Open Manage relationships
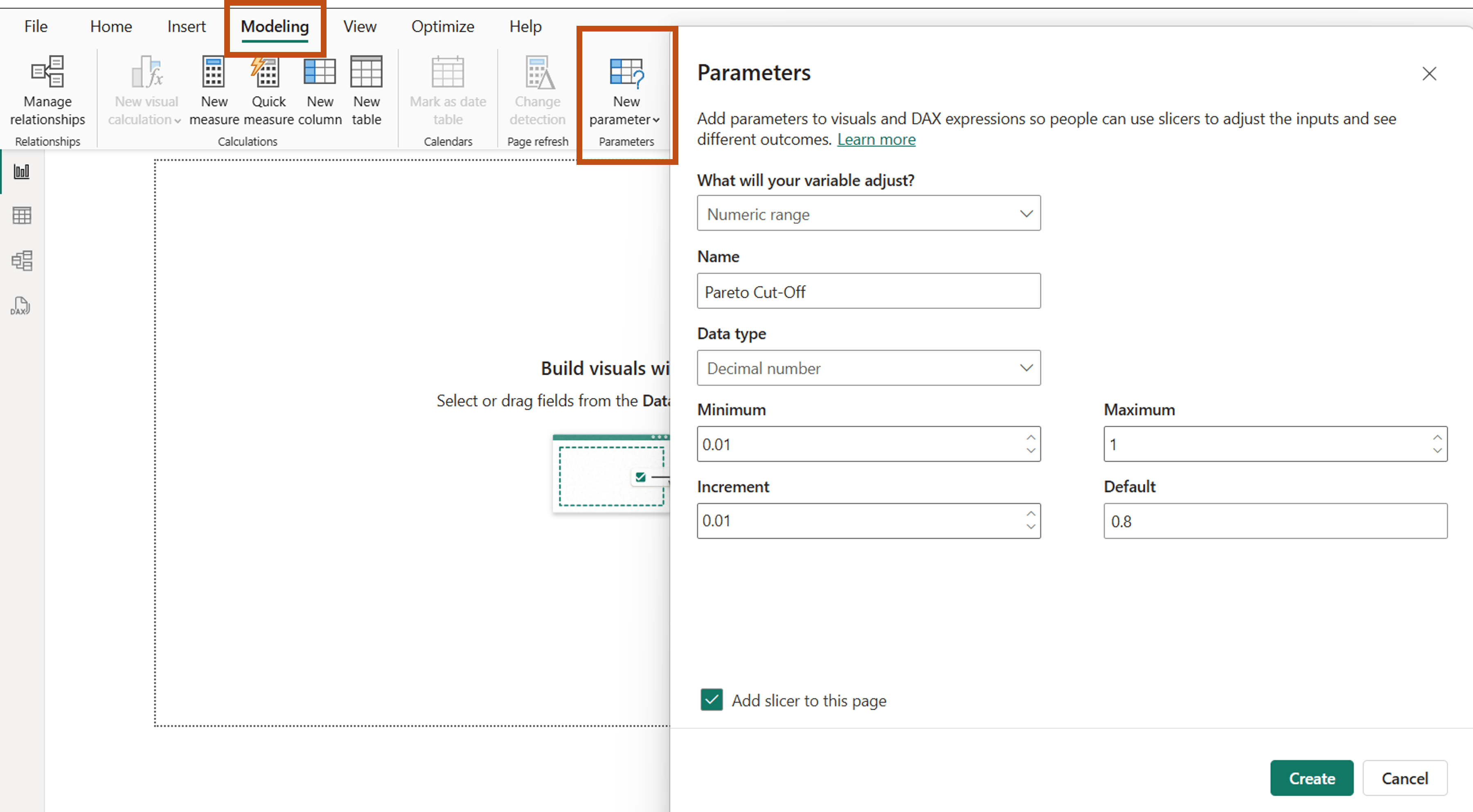 [x=47, y=91]
